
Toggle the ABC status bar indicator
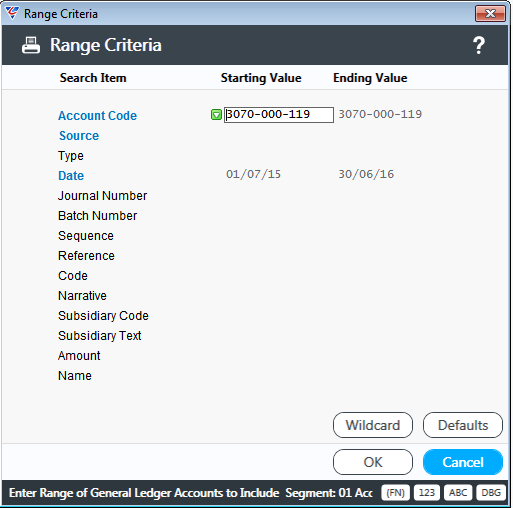(x=458, y=493)
